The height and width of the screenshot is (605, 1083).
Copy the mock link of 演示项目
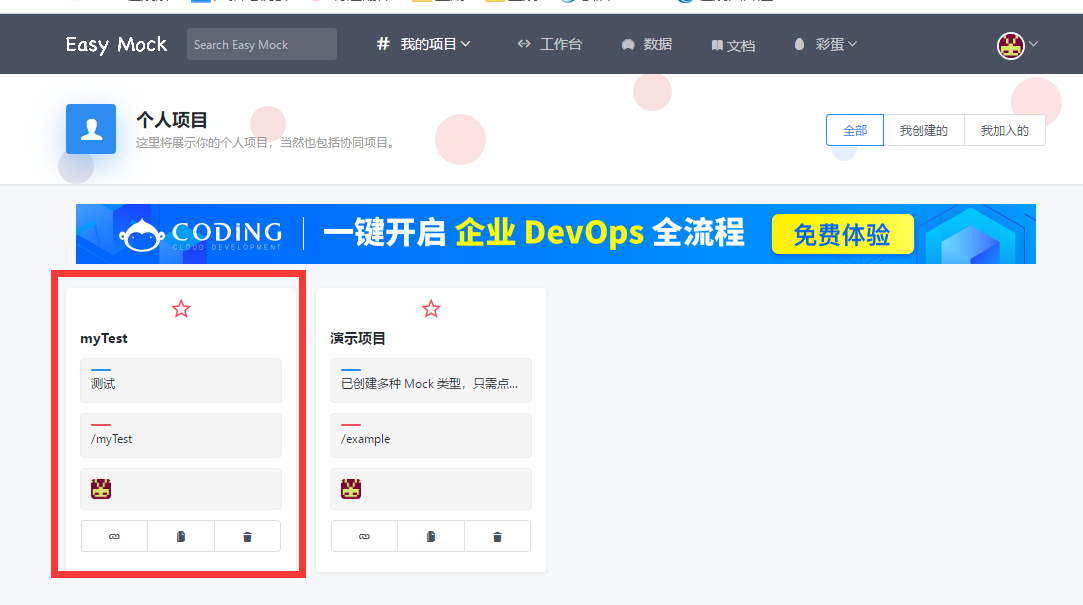point(364,536)
